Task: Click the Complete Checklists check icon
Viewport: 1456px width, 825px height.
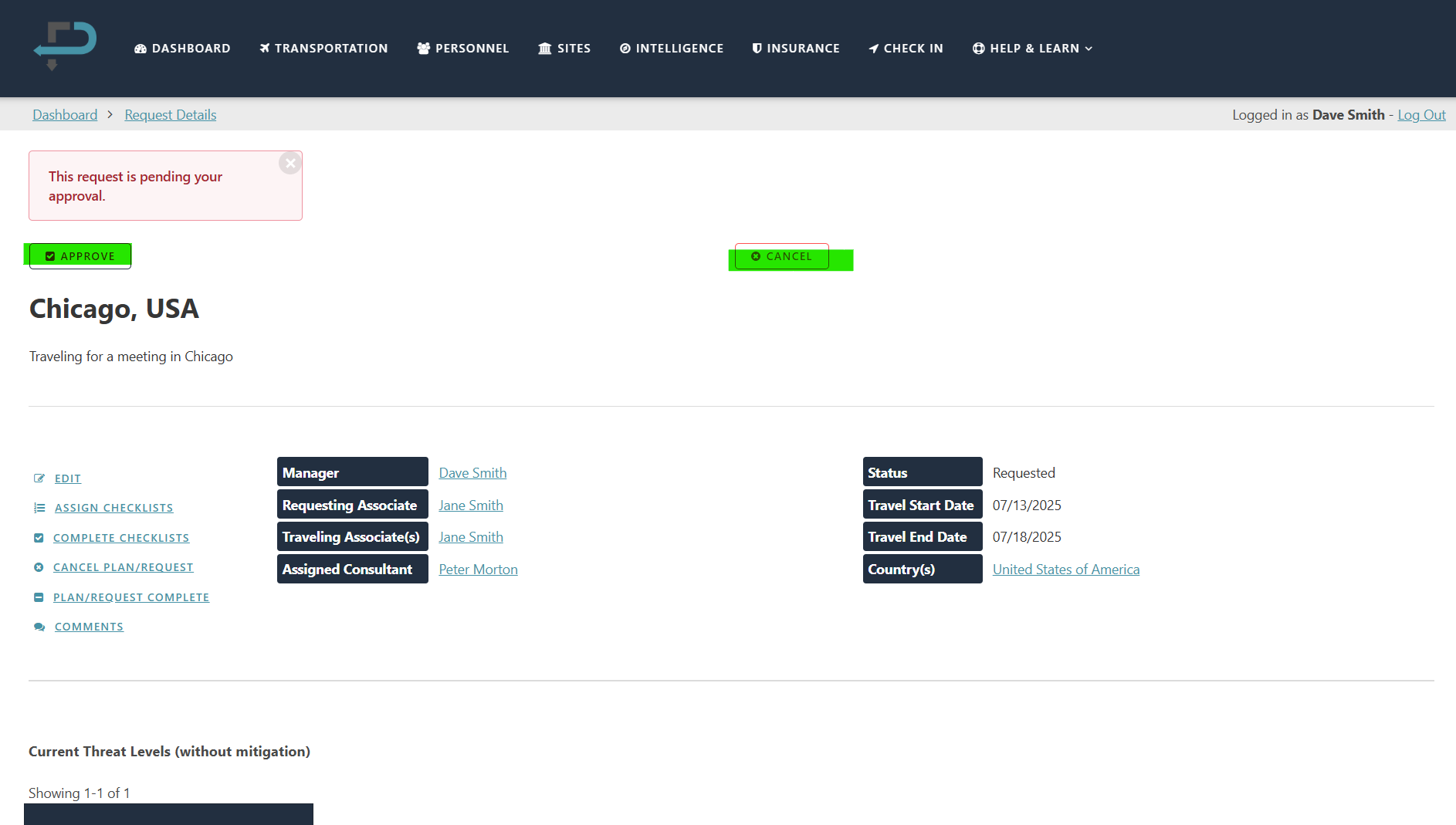Action: coord(39,538)
